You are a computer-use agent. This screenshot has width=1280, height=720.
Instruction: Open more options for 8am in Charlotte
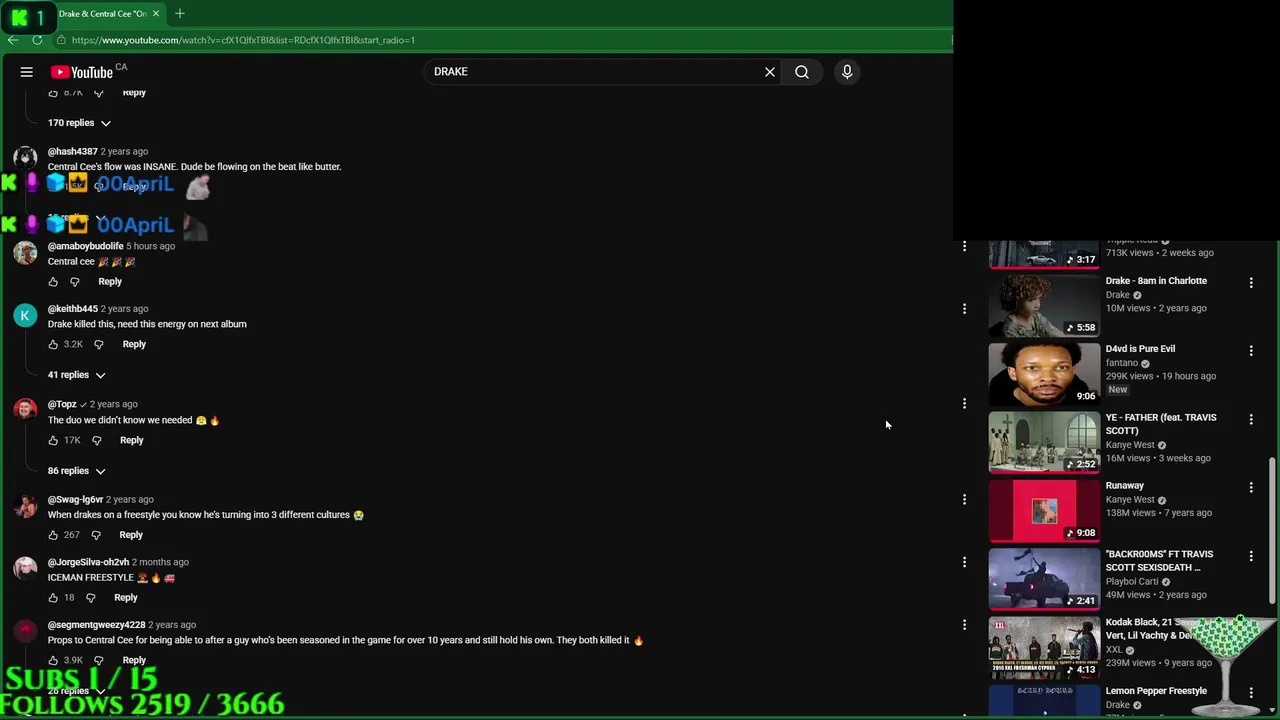point(1251,283)
